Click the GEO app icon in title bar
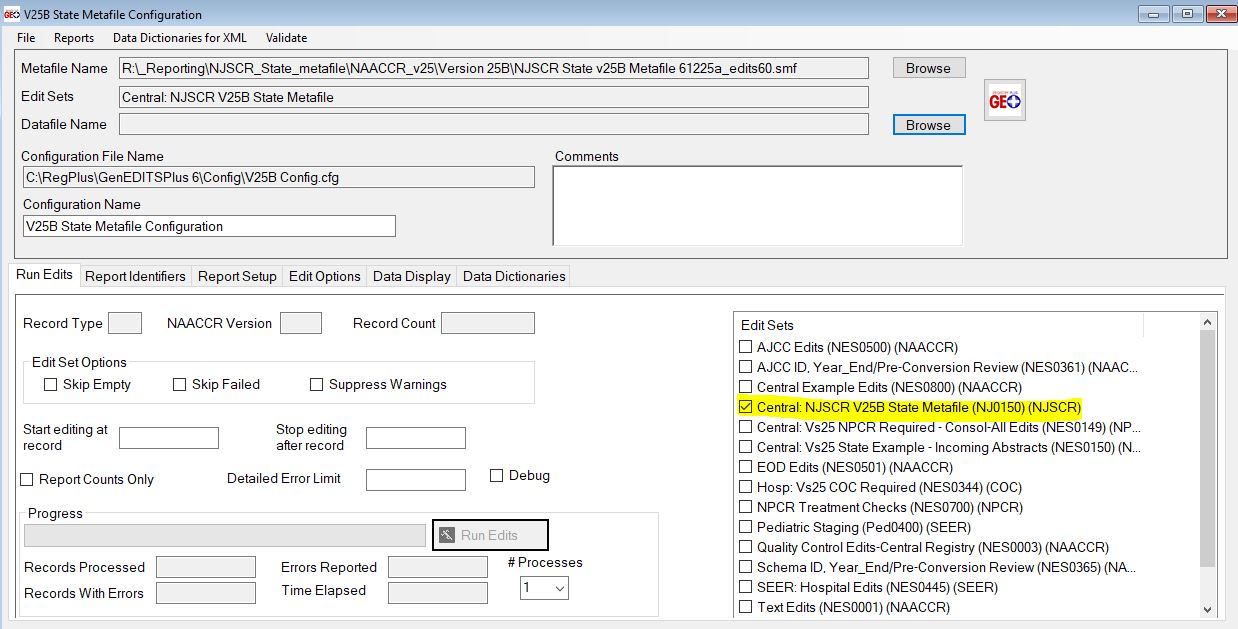1238x629 pixels. click(x=12, y=14)
